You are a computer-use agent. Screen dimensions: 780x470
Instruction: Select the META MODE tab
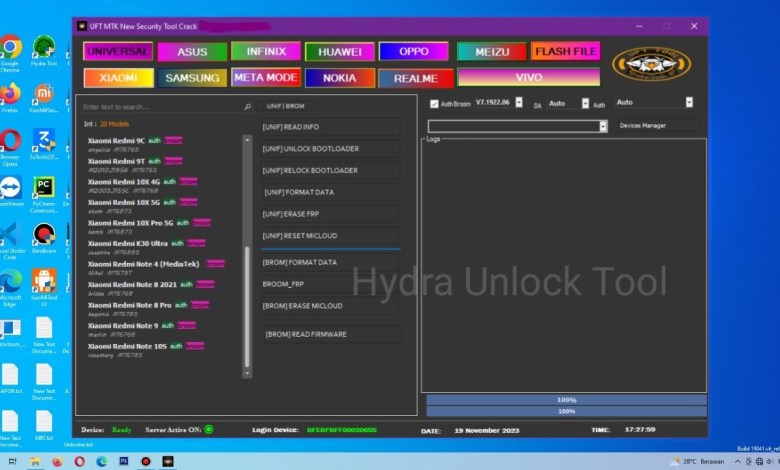(x=265, y=77)
